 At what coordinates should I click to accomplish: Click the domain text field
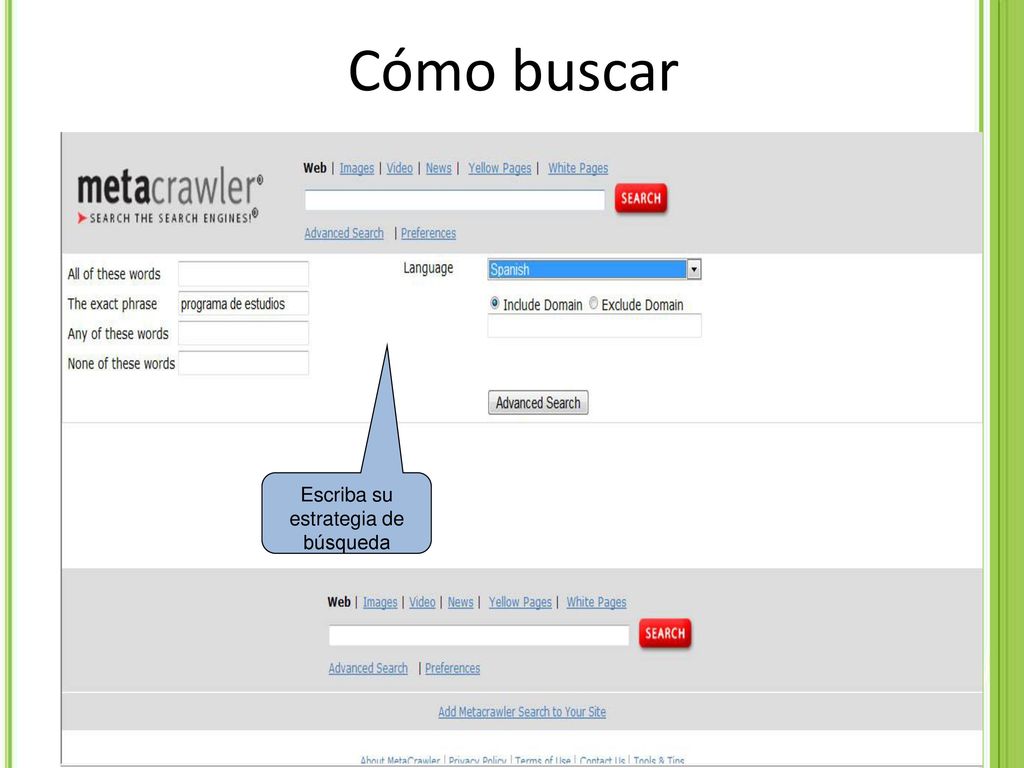tap(594, 325)
